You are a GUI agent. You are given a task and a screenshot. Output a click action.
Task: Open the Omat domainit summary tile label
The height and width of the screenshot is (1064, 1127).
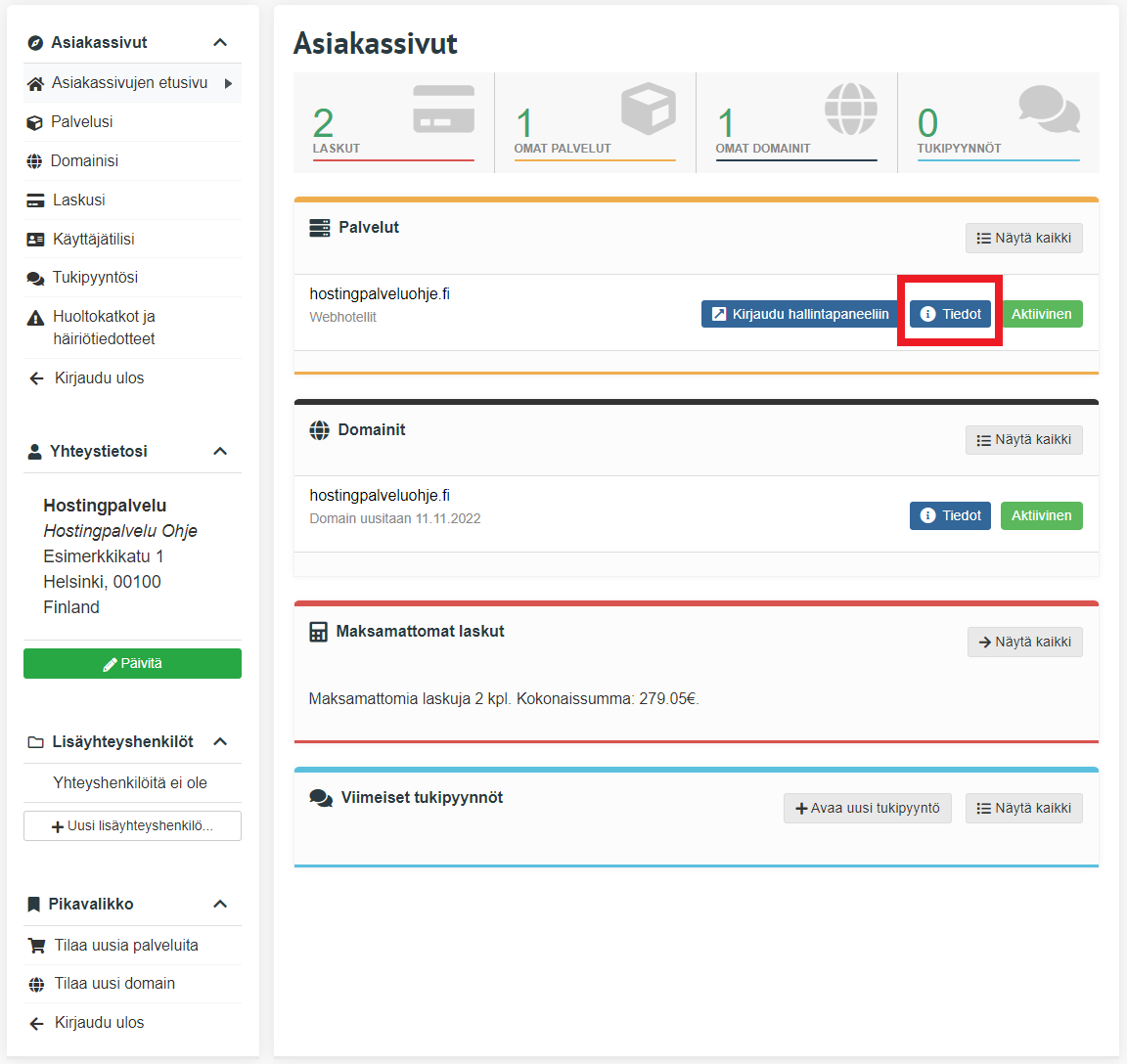(x=763, y=149)
